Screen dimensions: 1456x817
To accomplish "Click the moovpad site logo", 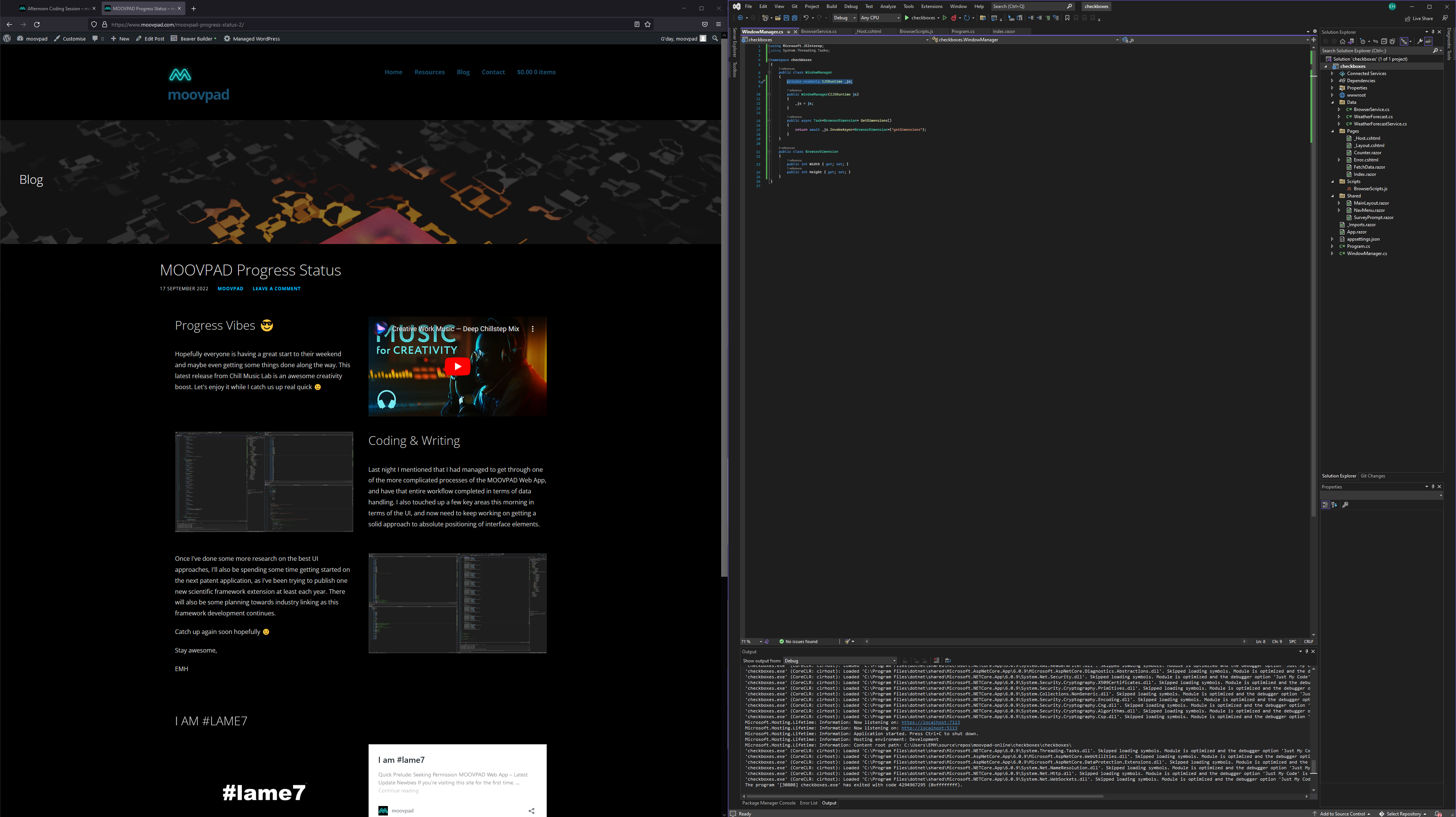I will [198, 85].
